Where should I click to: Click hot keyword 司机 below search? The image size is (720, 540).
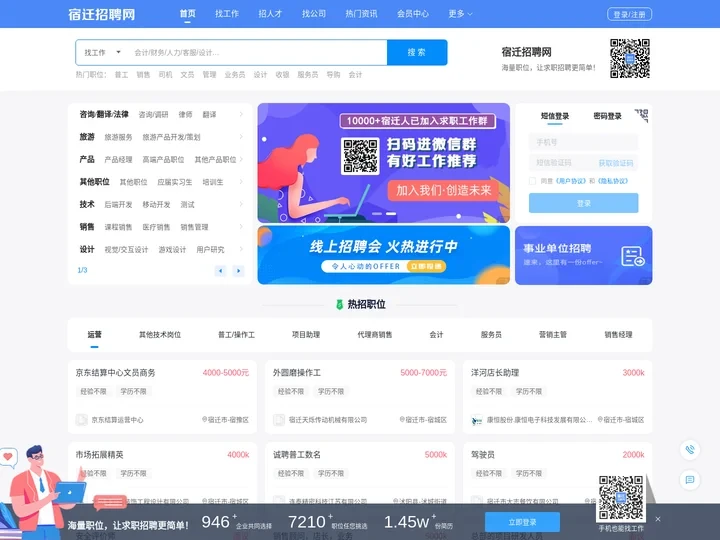point(165,75)
